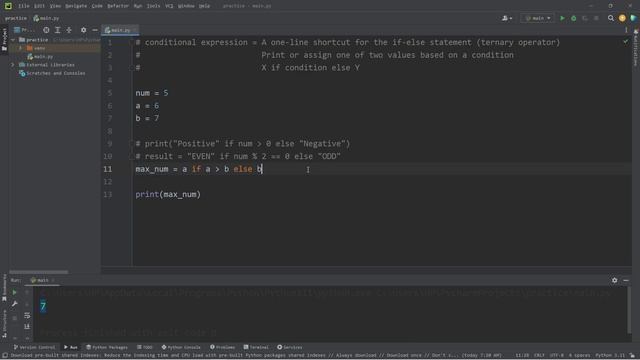The height and width of the screenshot is (360, 640).
Task: Click the Python interpreter status bar entry
Action: pos(610,356)
